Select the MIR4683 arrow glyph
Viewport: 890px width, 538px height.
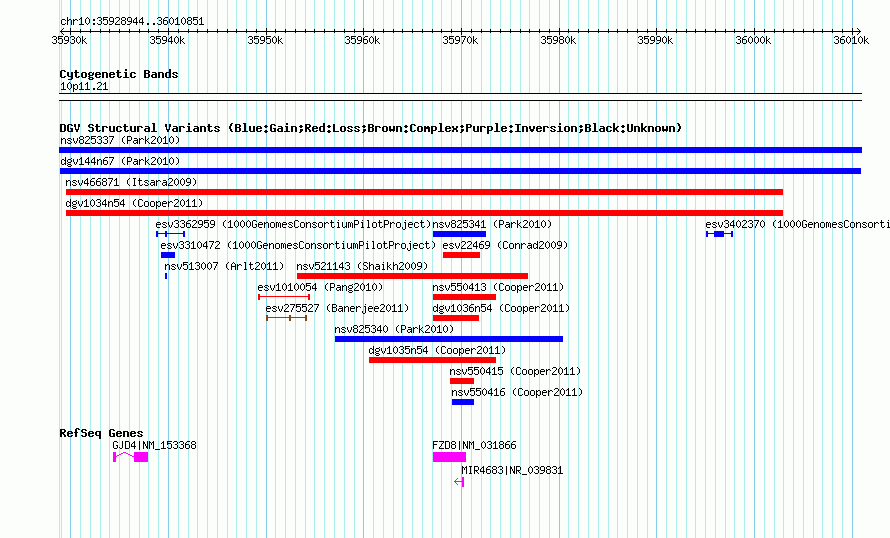(x=459, y=482)
